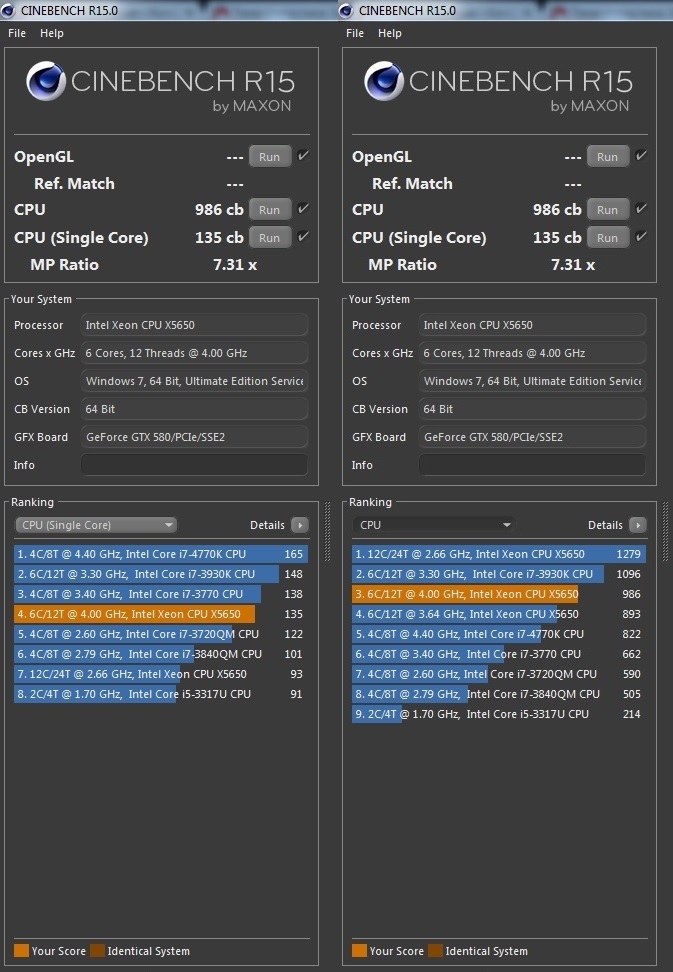Toggle the OpenGL checkbox in left window
This screenshot has width=673, height=972.
(x=303, y=156)
